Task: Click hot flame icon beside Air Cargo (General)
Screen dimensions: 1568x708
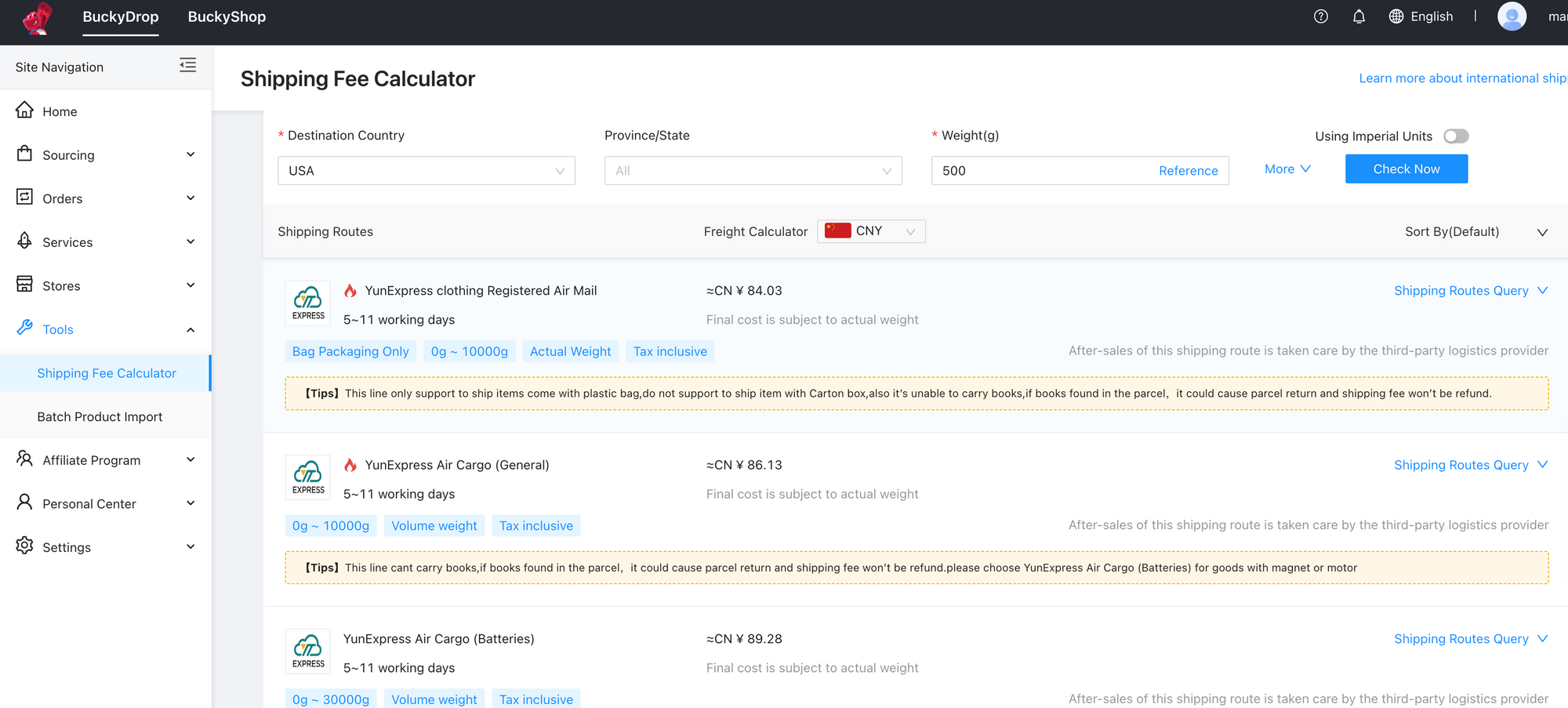Action: 350,465
